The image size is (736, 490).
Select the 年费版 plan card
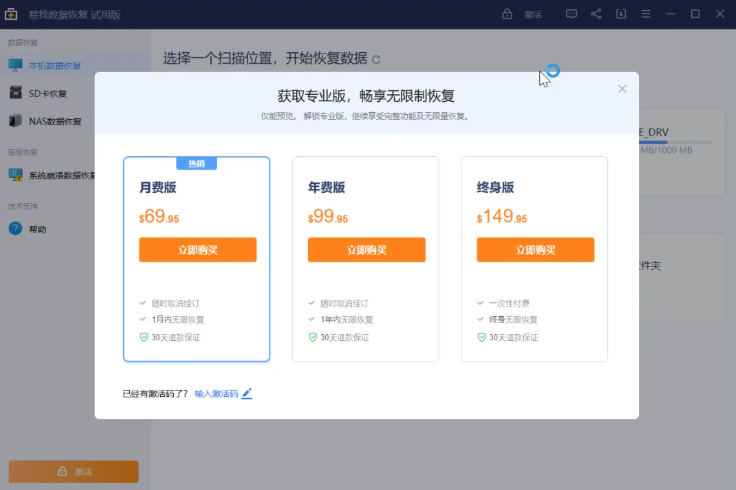click(x=366, y=259)
